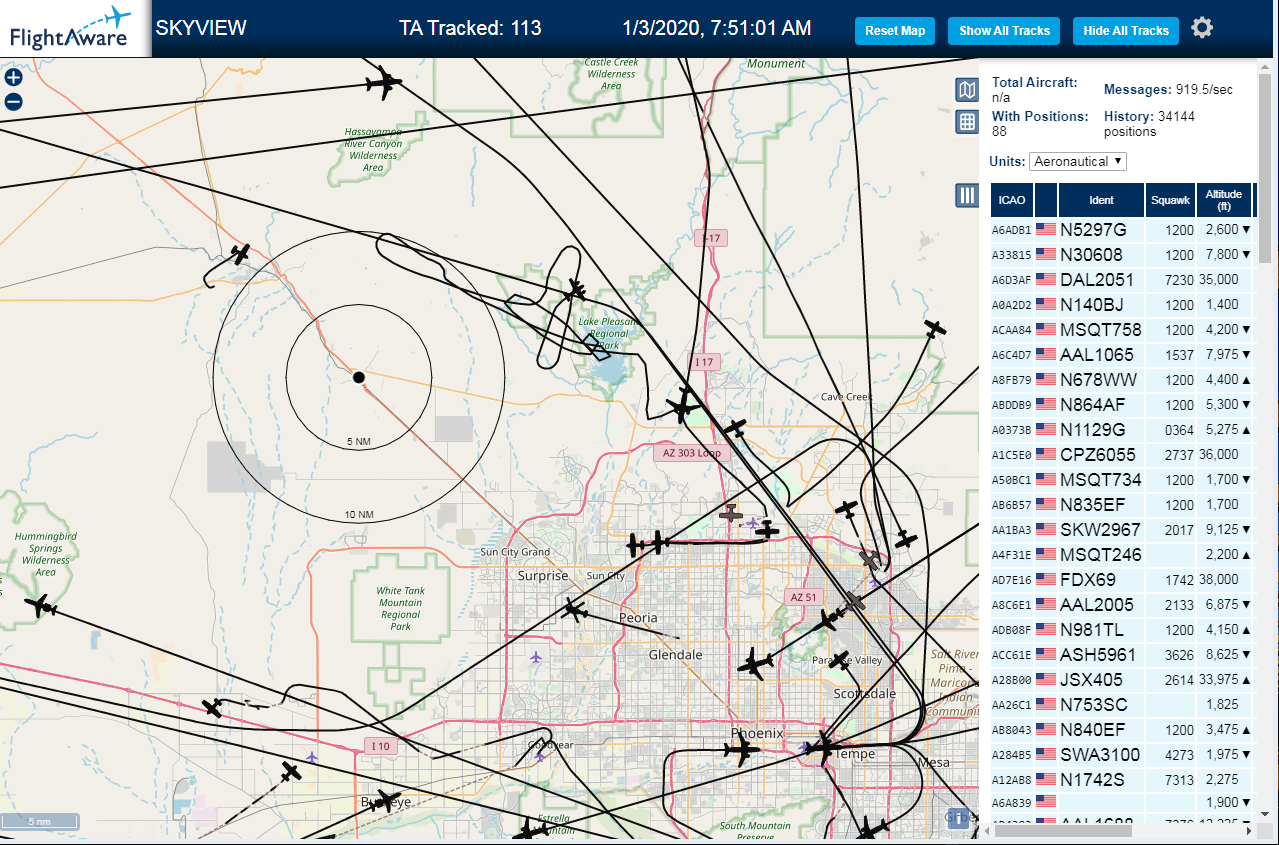Click ICAO code A6A839 in the table

(x=1010, y=802)
